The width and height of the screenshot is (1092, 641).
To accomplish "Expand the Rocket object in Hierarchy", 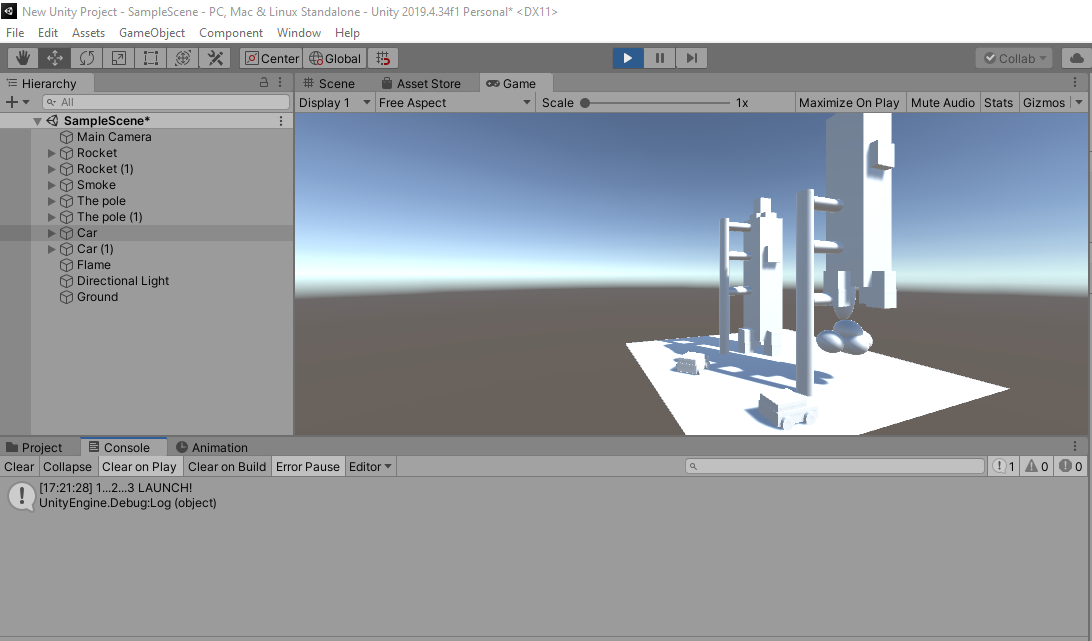I will pos(50,152).
